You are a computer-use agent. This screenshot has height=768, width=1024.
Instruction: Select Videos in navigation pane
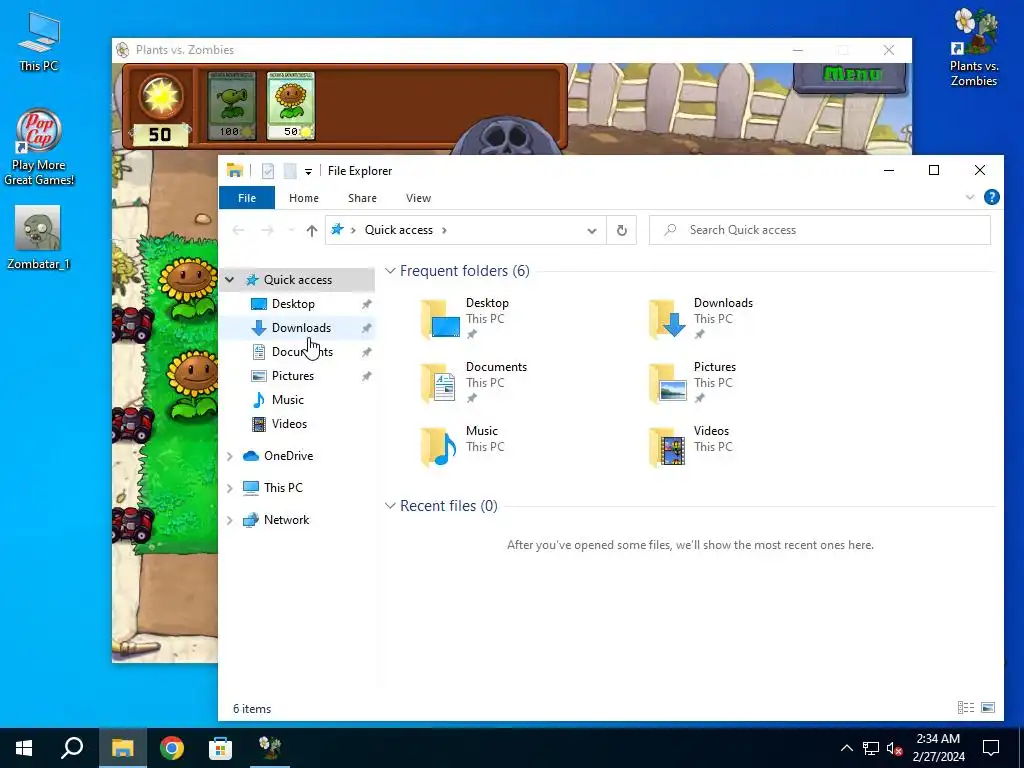[x=289, y=424]
